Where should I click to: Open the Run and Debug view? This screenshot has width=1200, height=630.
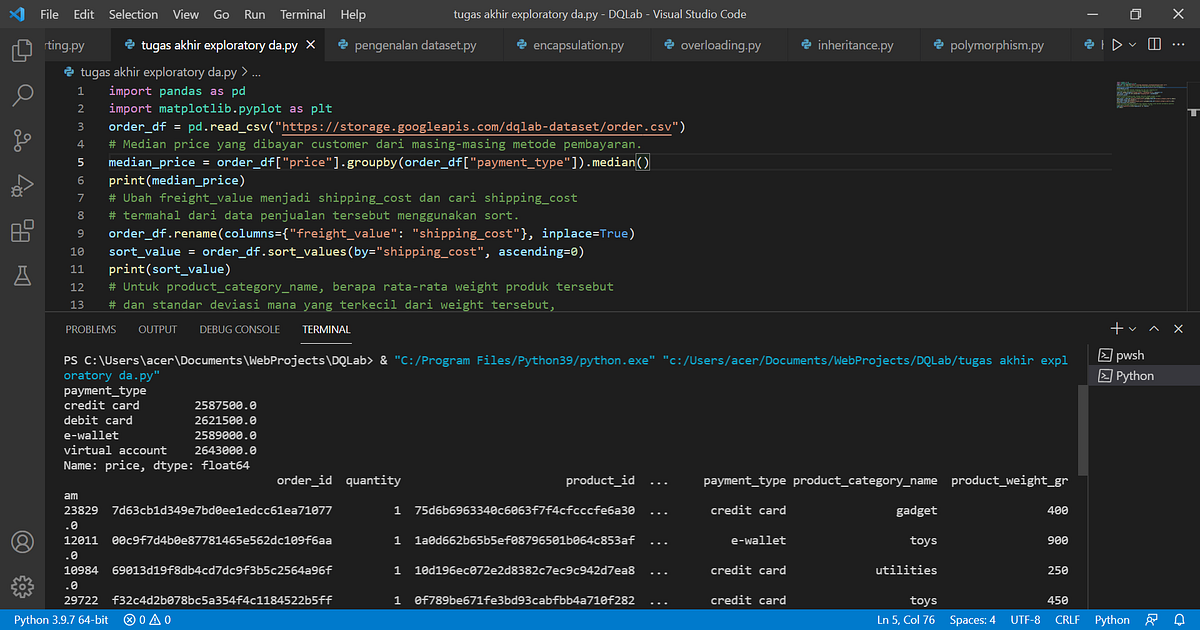(x=22, y=185)
